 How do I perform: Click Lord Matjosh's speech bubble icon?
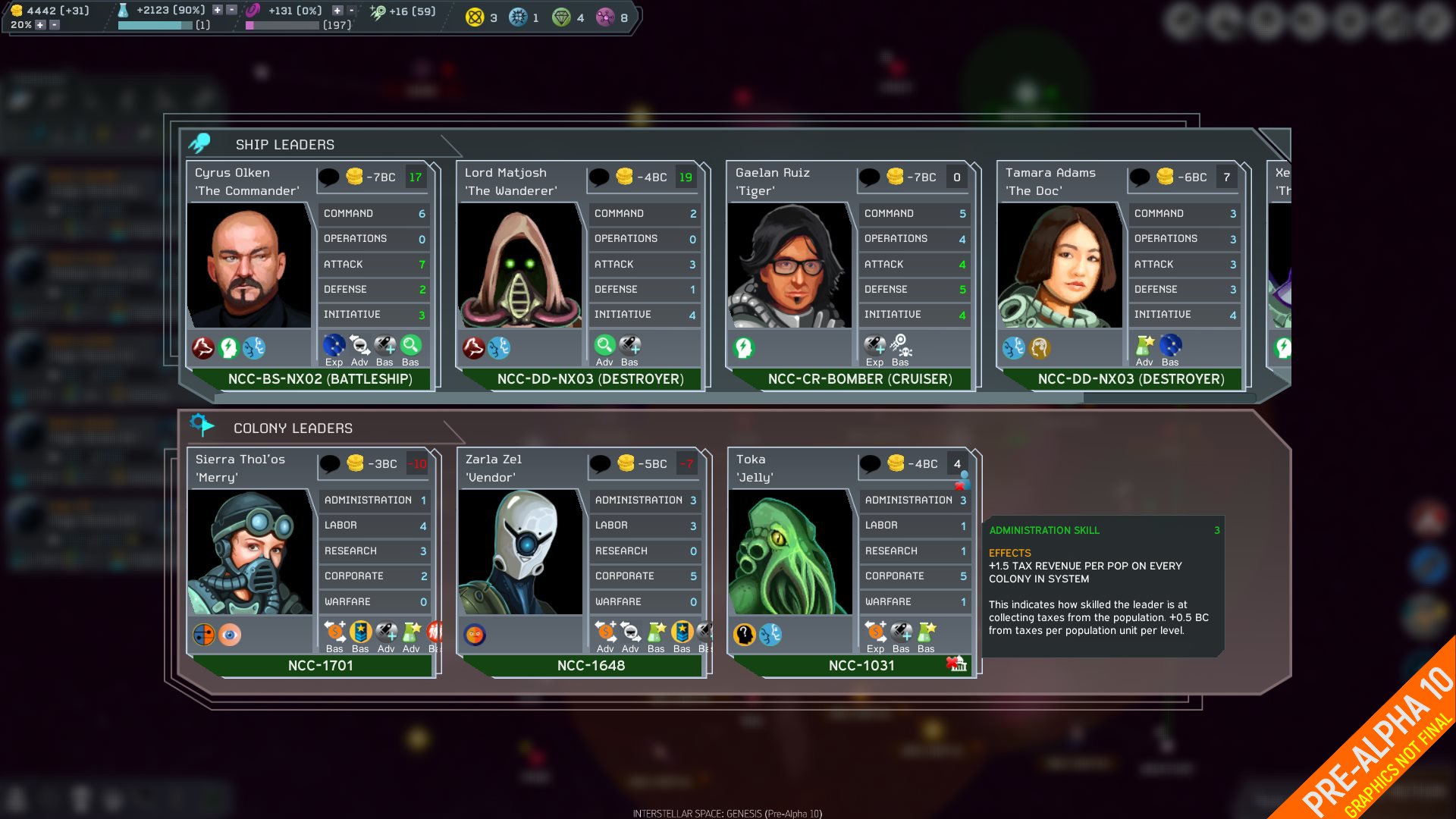[599, 177]
